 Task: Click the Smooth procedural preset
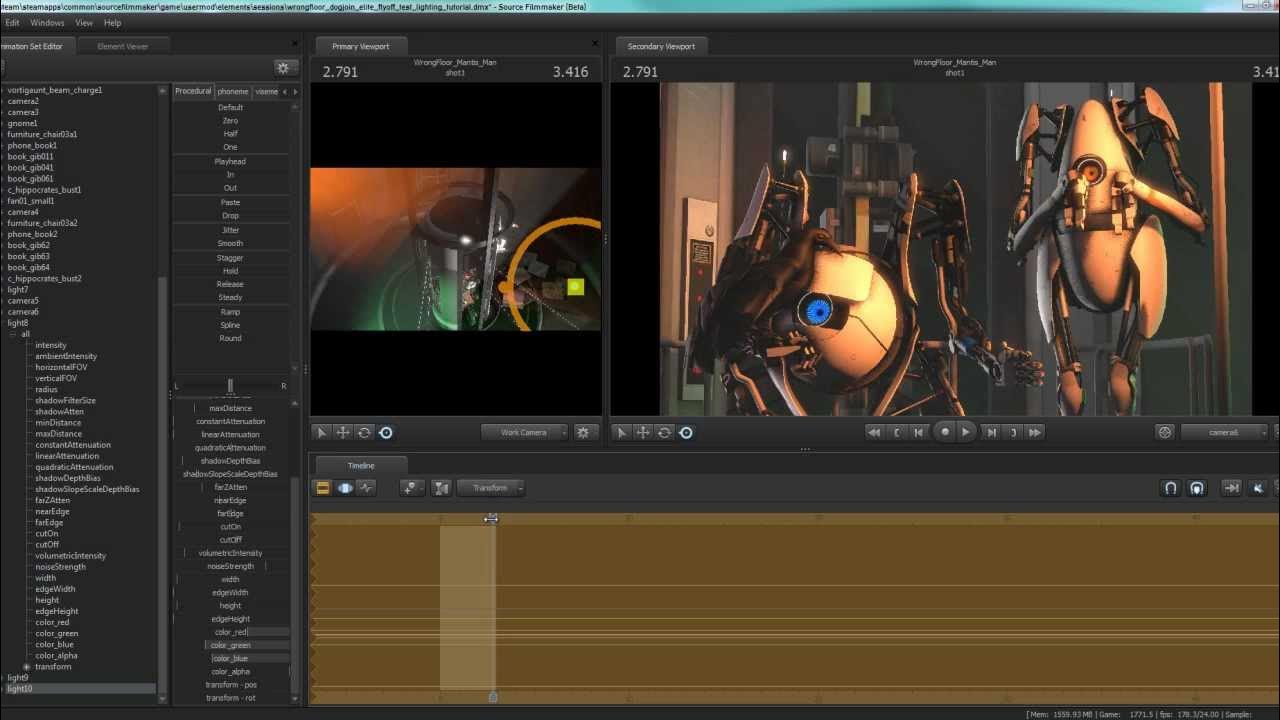(x=230, y=244)
